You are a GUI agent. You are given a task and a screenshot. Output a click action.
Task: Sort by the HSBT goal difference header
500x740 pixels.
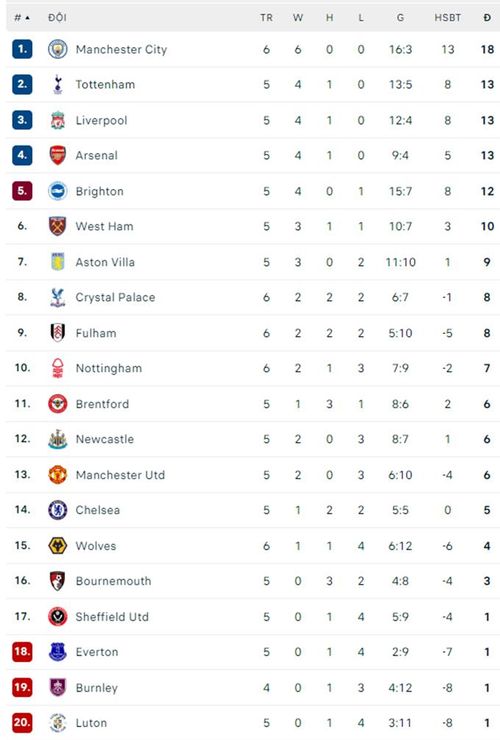pos(448,18)
